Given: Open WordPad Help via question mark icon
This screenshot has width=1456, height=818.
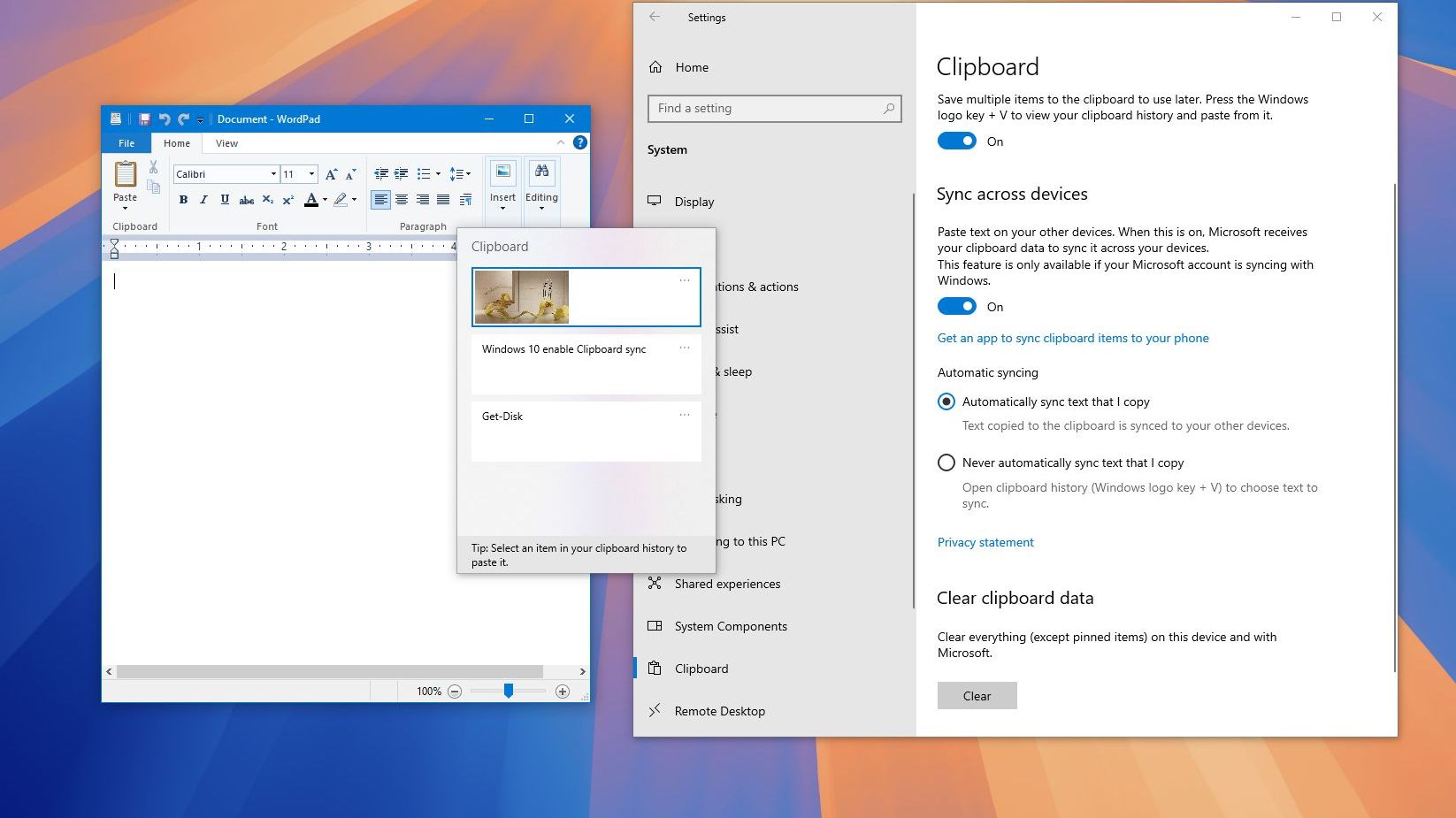Looking at the screenshot, I should [x=580, y=142].
